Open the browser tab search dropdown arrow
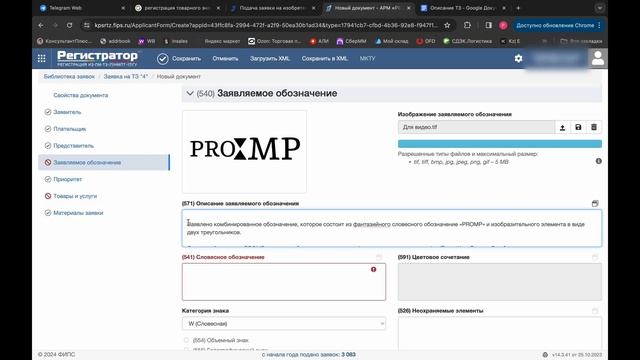 pyautogui.click(x=600, y=8)
